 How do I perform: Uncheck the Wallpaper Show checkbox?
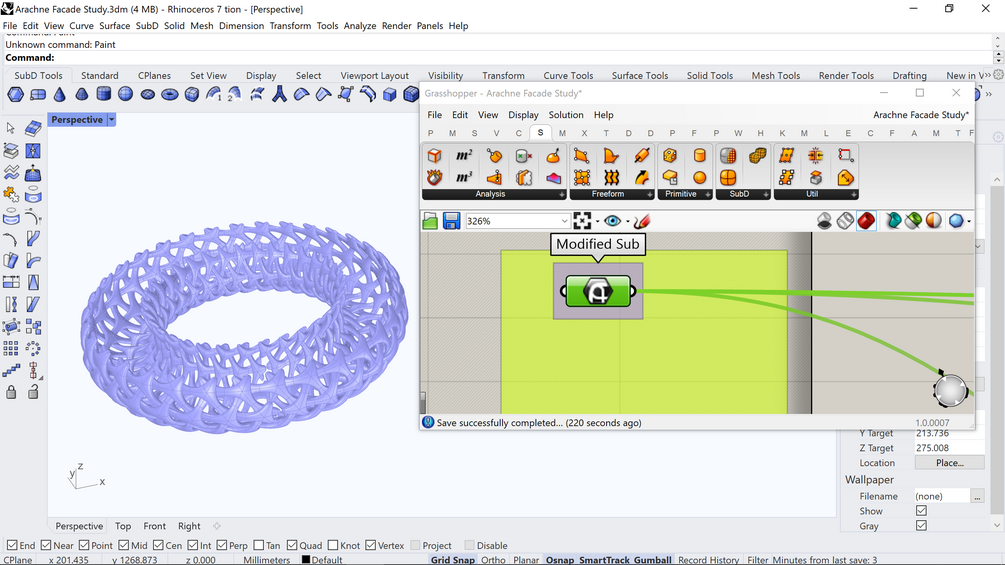[x=921, y=511]
